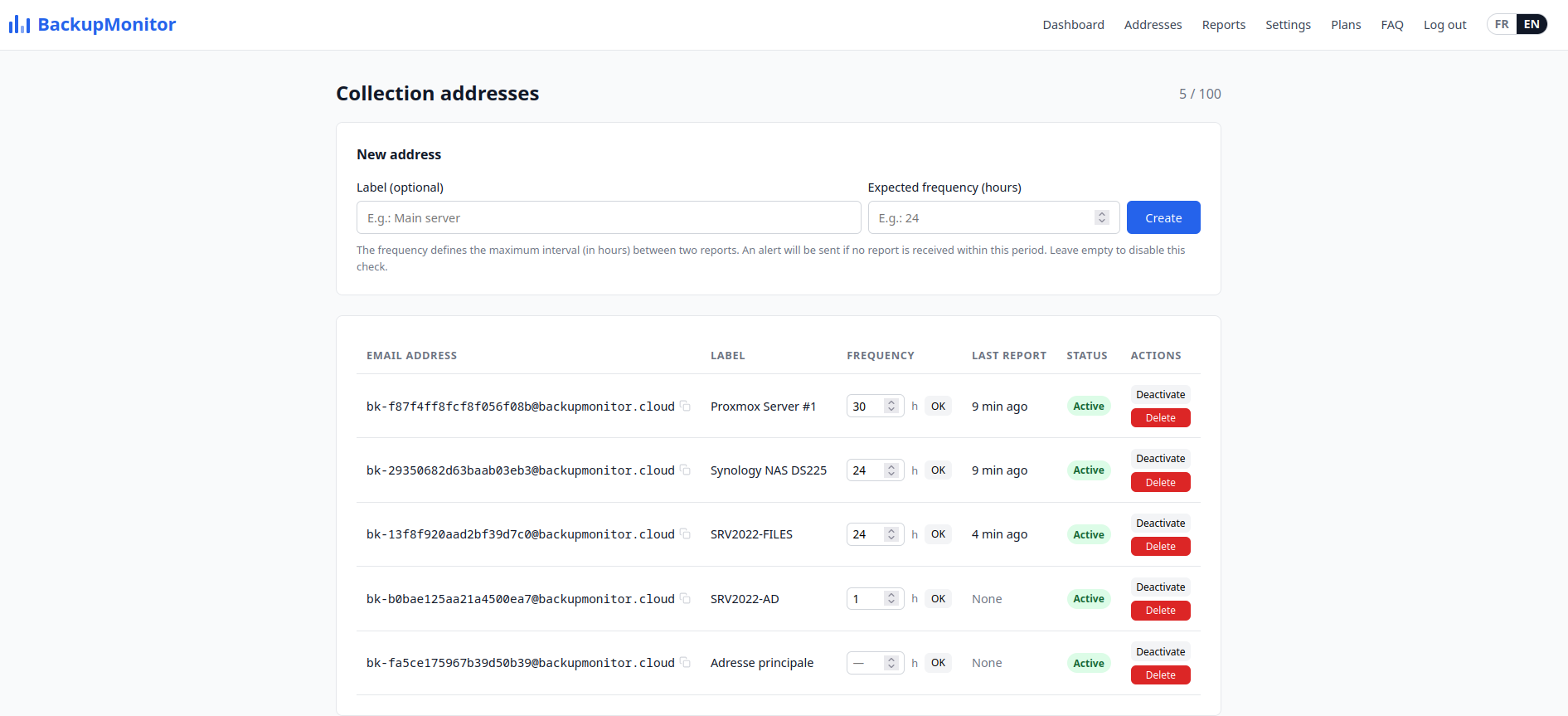1568x716 pixels.
Task: Delete the Synology NAS DS225 address
Action: coord(1160,482)
